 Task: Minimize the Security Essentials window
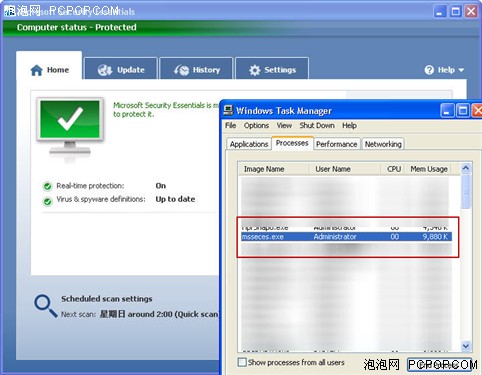point(440,12)
